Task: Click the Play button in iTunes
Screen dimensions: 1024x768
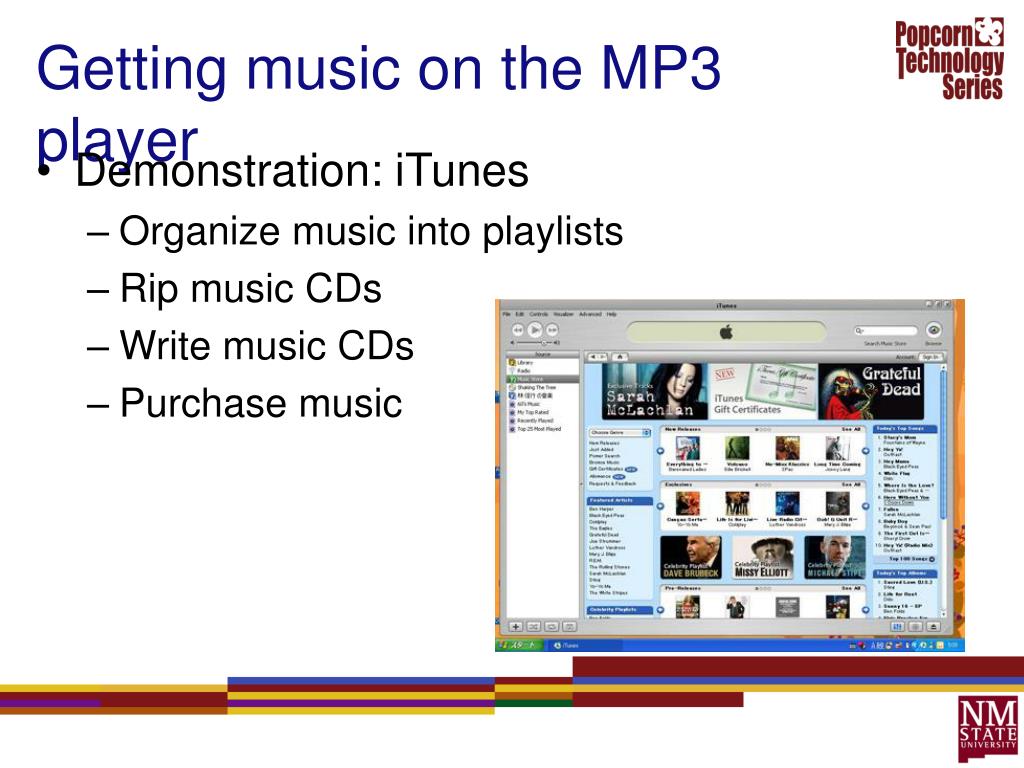Action: pyautogui.click(x=535, y=330)
